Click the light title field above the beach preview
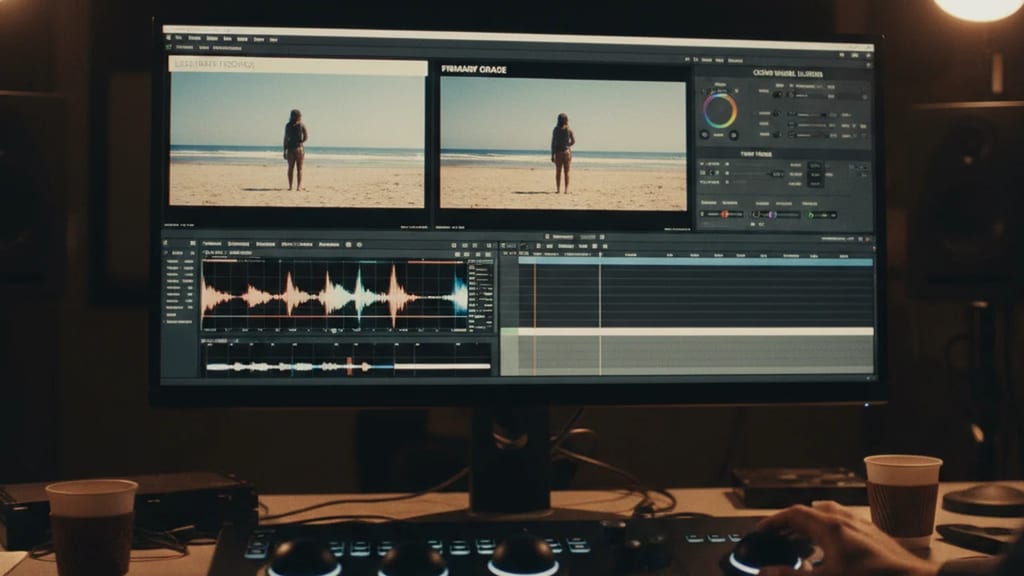Image resolution: width=1024 pixels, height=576 pixels. [298, 65]
